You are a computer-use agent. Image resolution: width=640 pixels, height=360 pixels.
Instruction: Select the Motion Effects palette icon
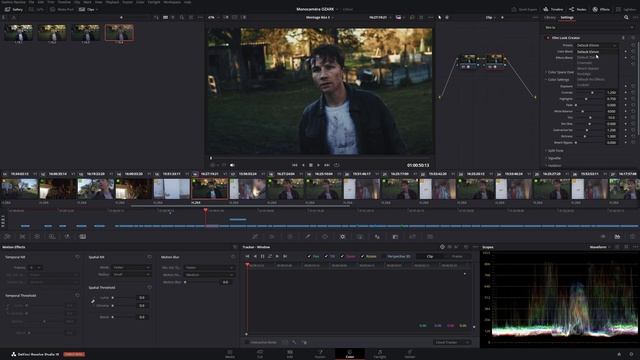pos(82,236)
